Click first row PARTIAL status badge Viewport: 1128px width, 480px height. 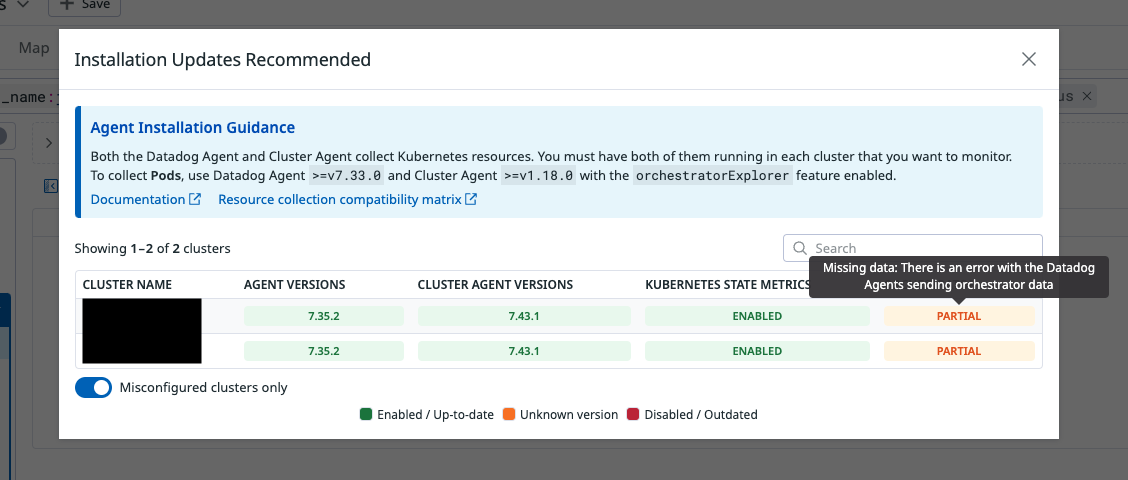coord(959,316)
